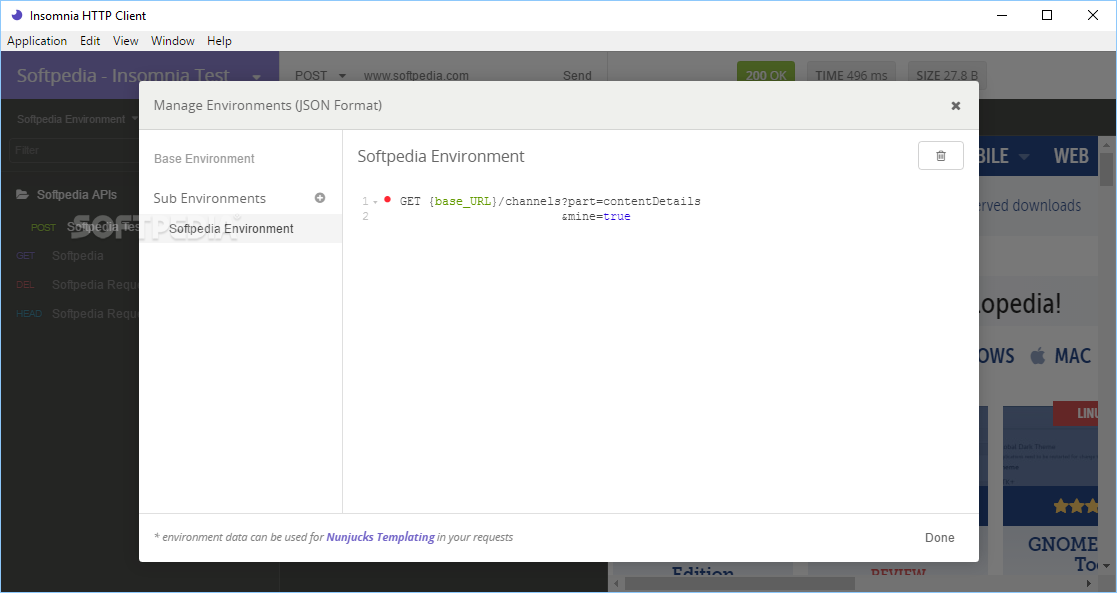This screenshot has height=593, width=1117.
Task: Click the 200 OK status badge
Action: point(766,75)
